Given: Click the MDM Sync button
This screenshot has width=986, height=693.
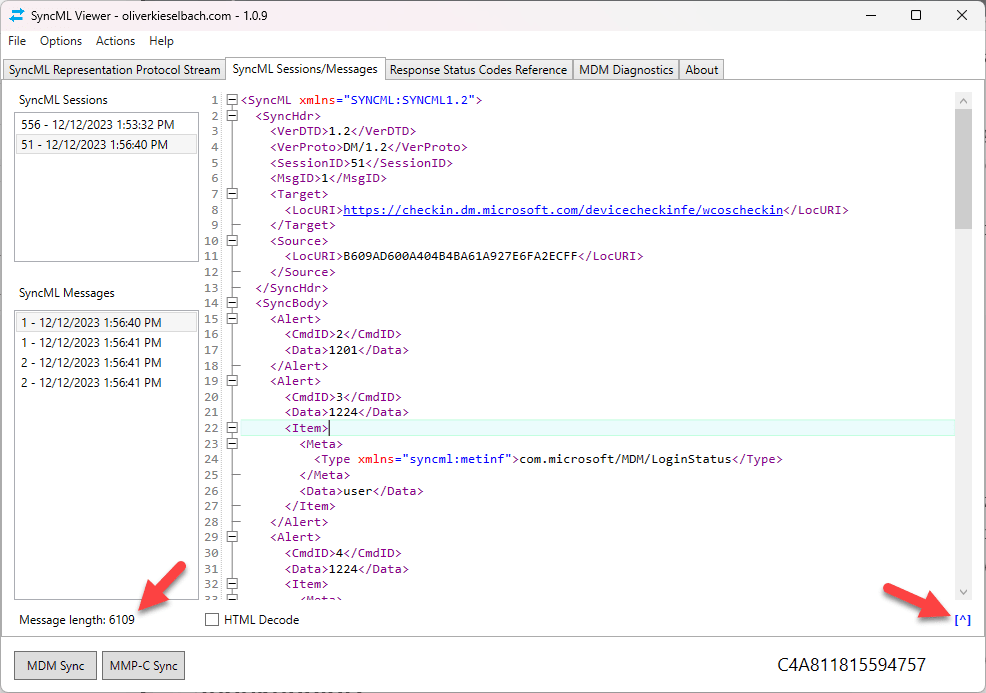Looking at the screenshot, I should point(55,665).
